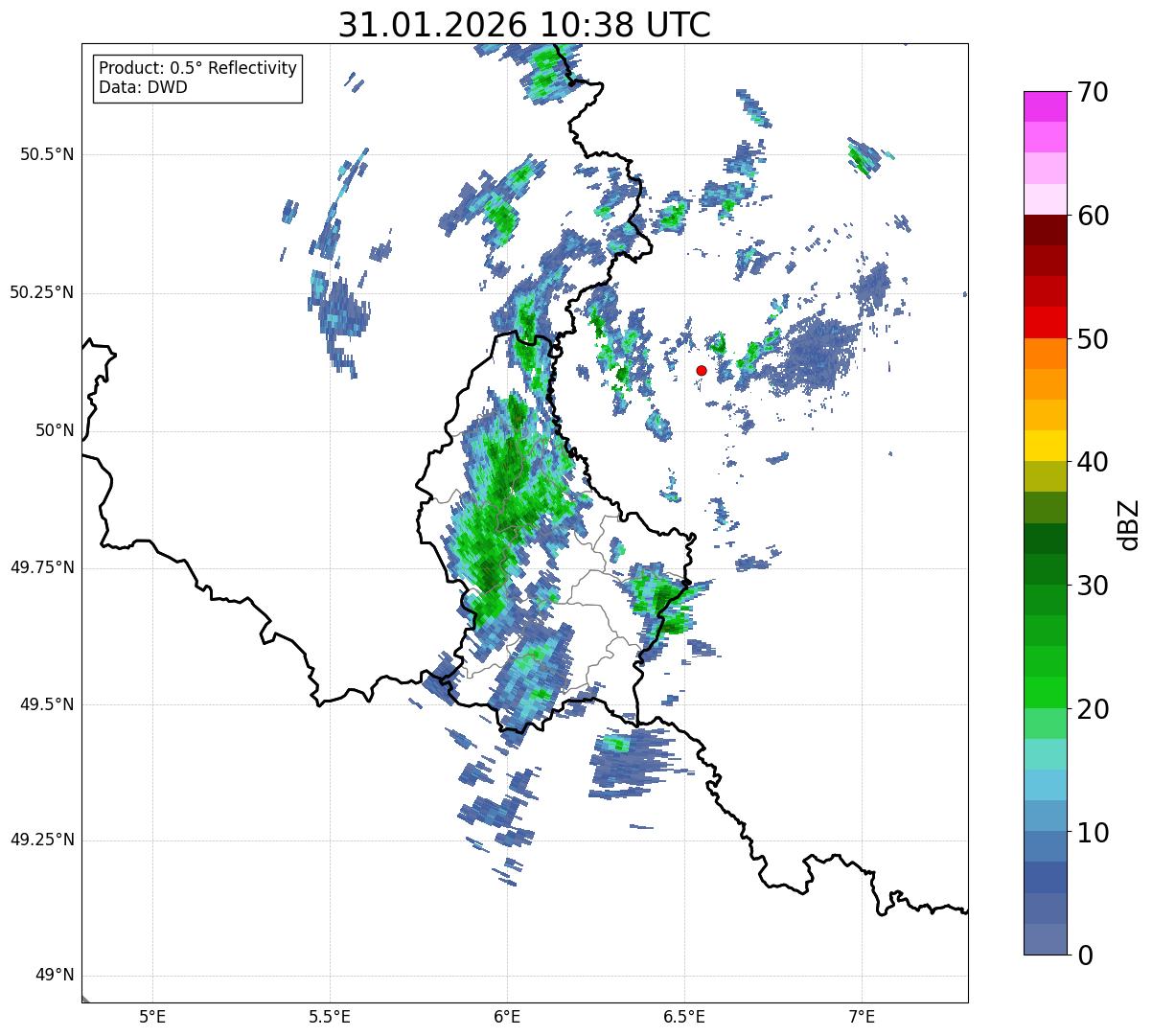The width and height of the screenshot is (1152, 1036).
Task: Click the longitude label 7°E
Action: point(862,1016)
